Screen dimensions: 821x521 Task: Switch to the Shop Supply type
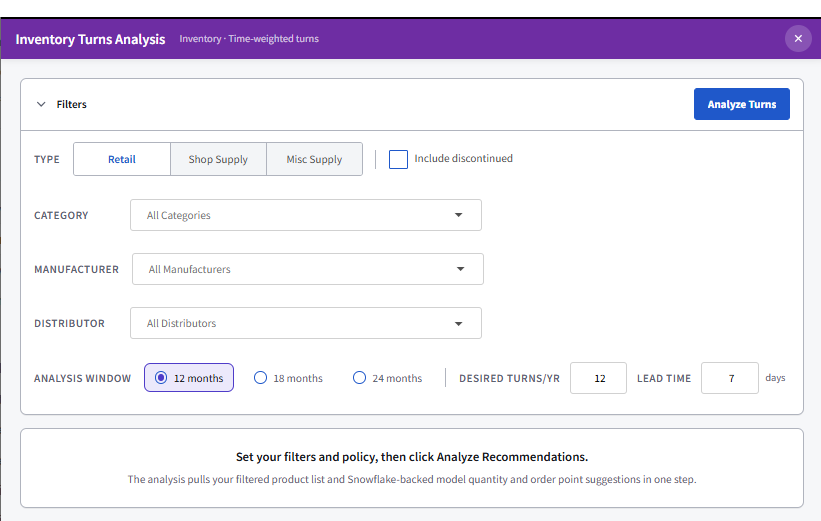218,159
